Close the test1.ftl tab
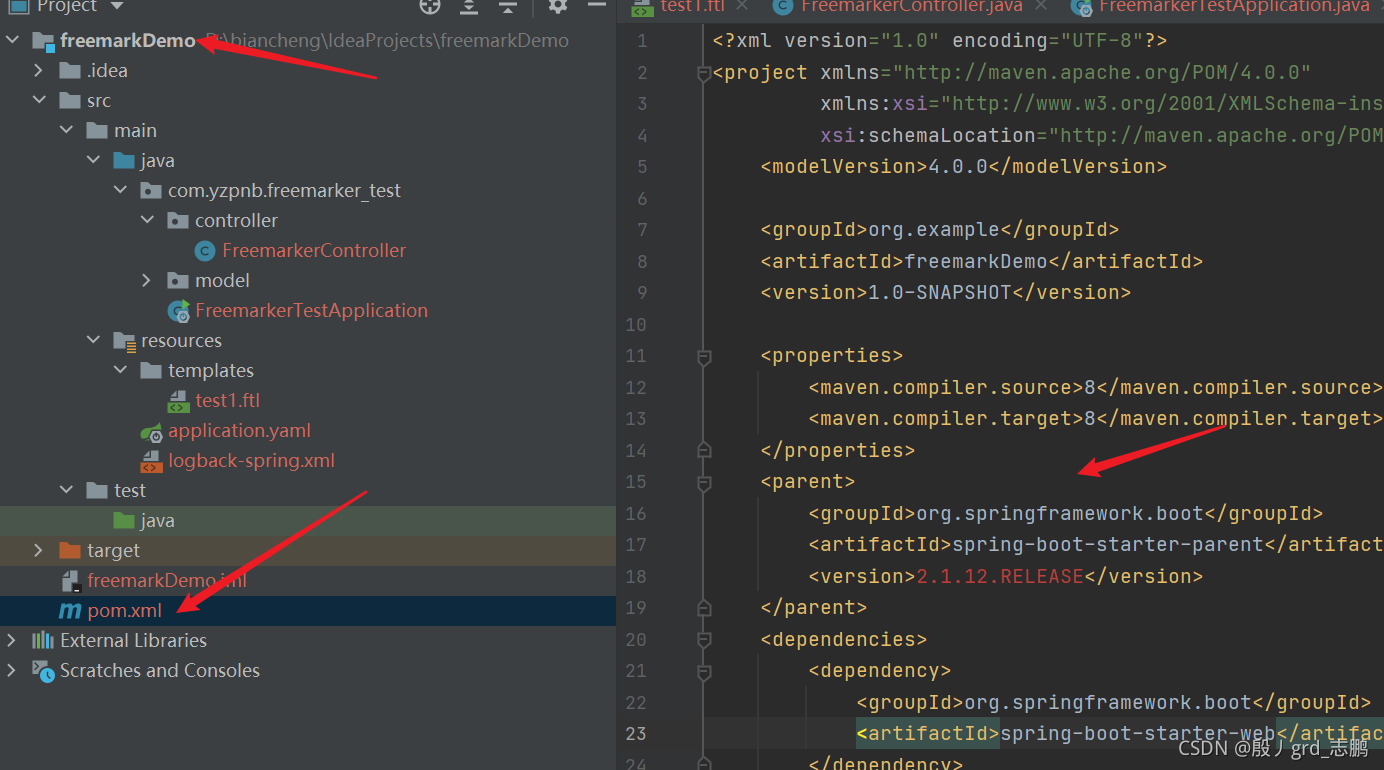The height and width of the screenshot is (770, 1384). (741, 6)
